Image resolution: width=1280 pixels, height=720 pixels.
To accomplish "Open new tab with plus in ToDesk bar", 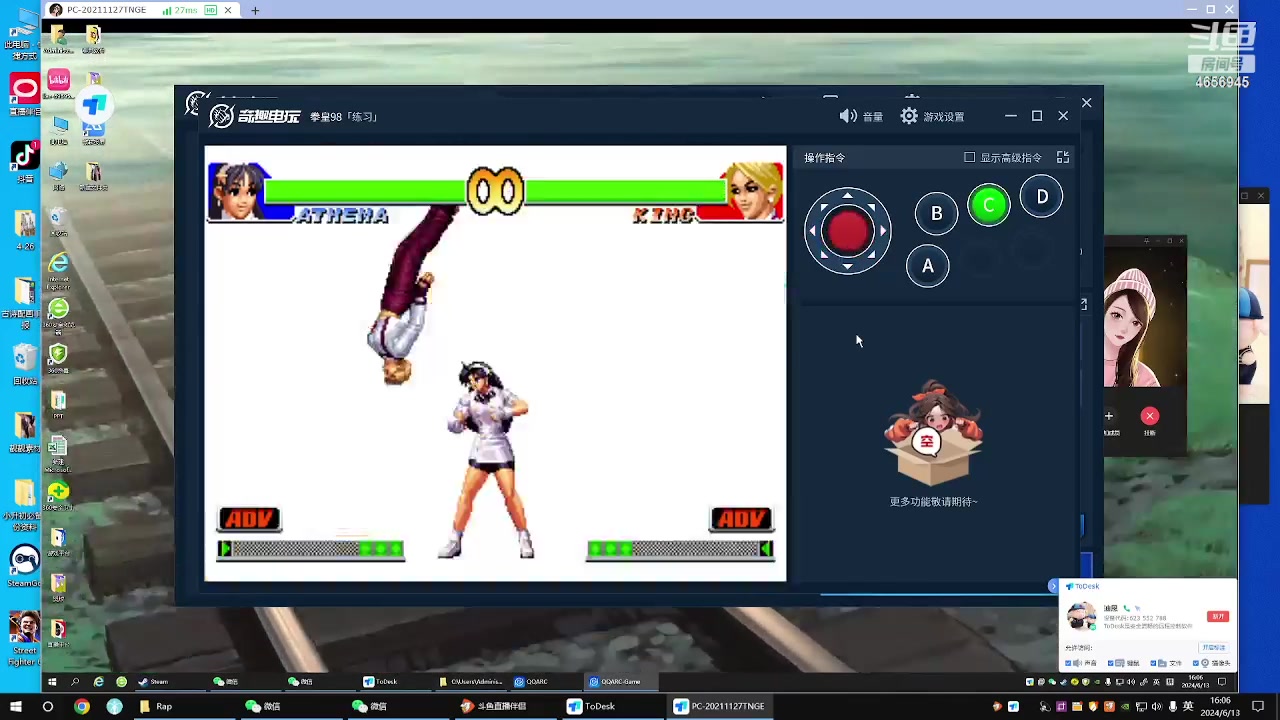I will [255, 10].
